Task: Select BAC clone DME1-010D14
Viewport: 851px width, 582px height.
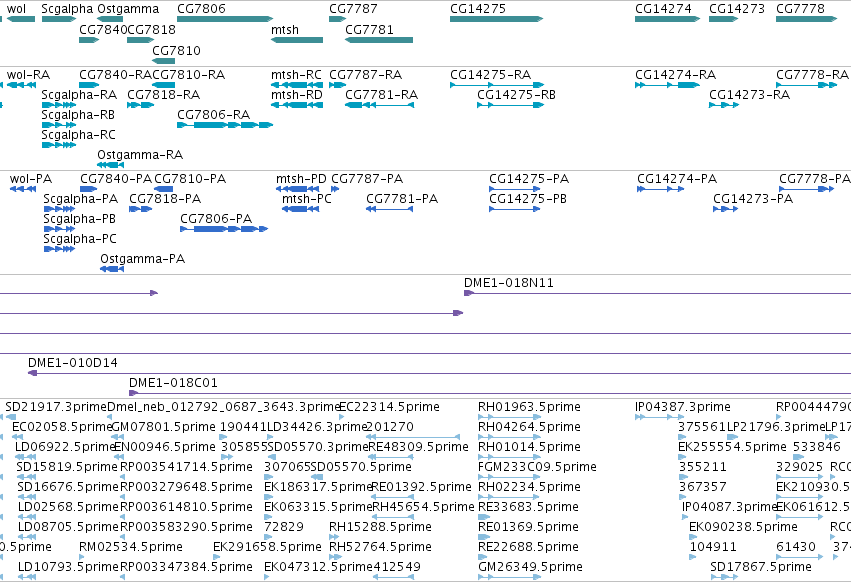Action: [73, 363]
